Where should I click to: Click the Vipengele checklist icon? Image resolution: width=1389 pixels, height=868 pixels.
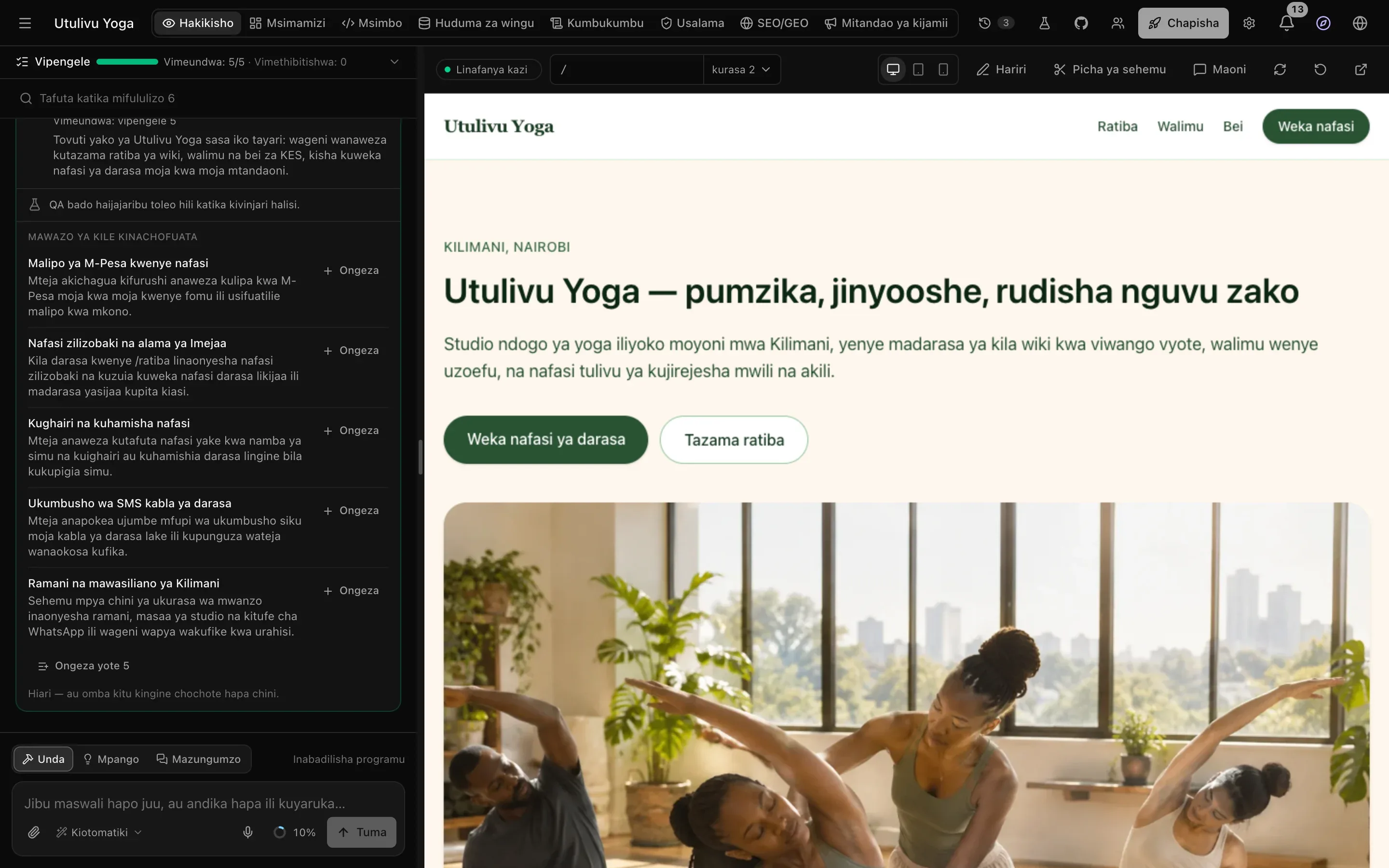click(22, 61)
